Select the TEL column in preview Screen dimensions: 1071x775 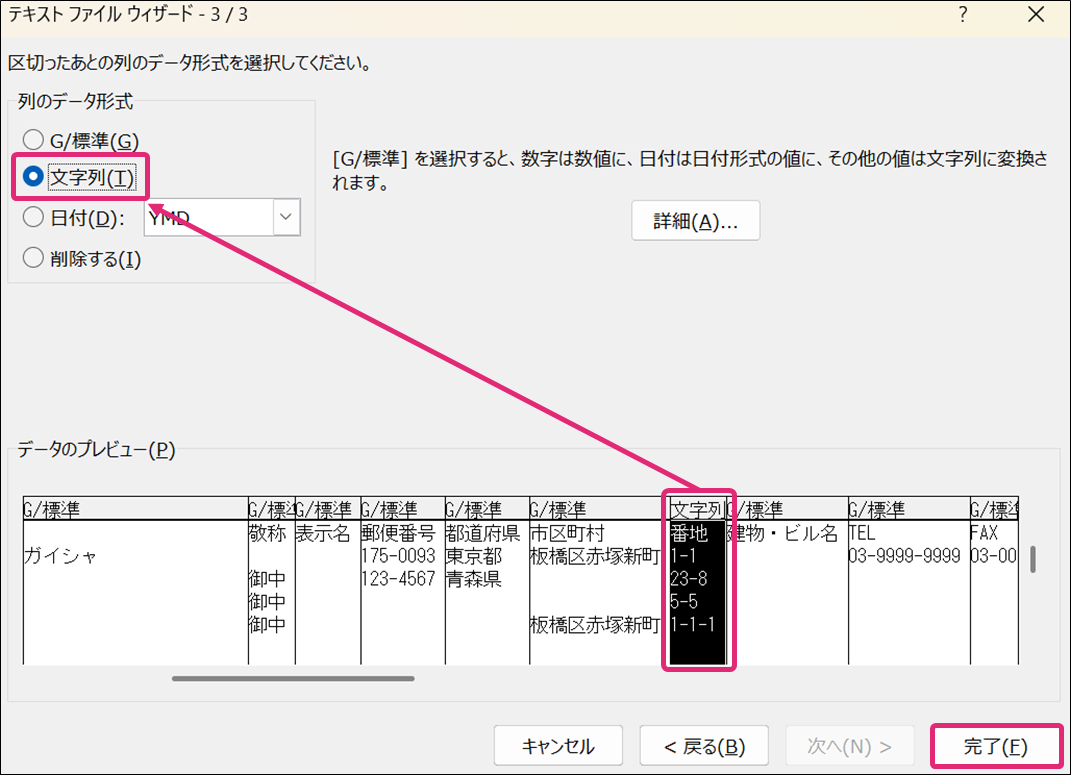(x=906, y=580)
